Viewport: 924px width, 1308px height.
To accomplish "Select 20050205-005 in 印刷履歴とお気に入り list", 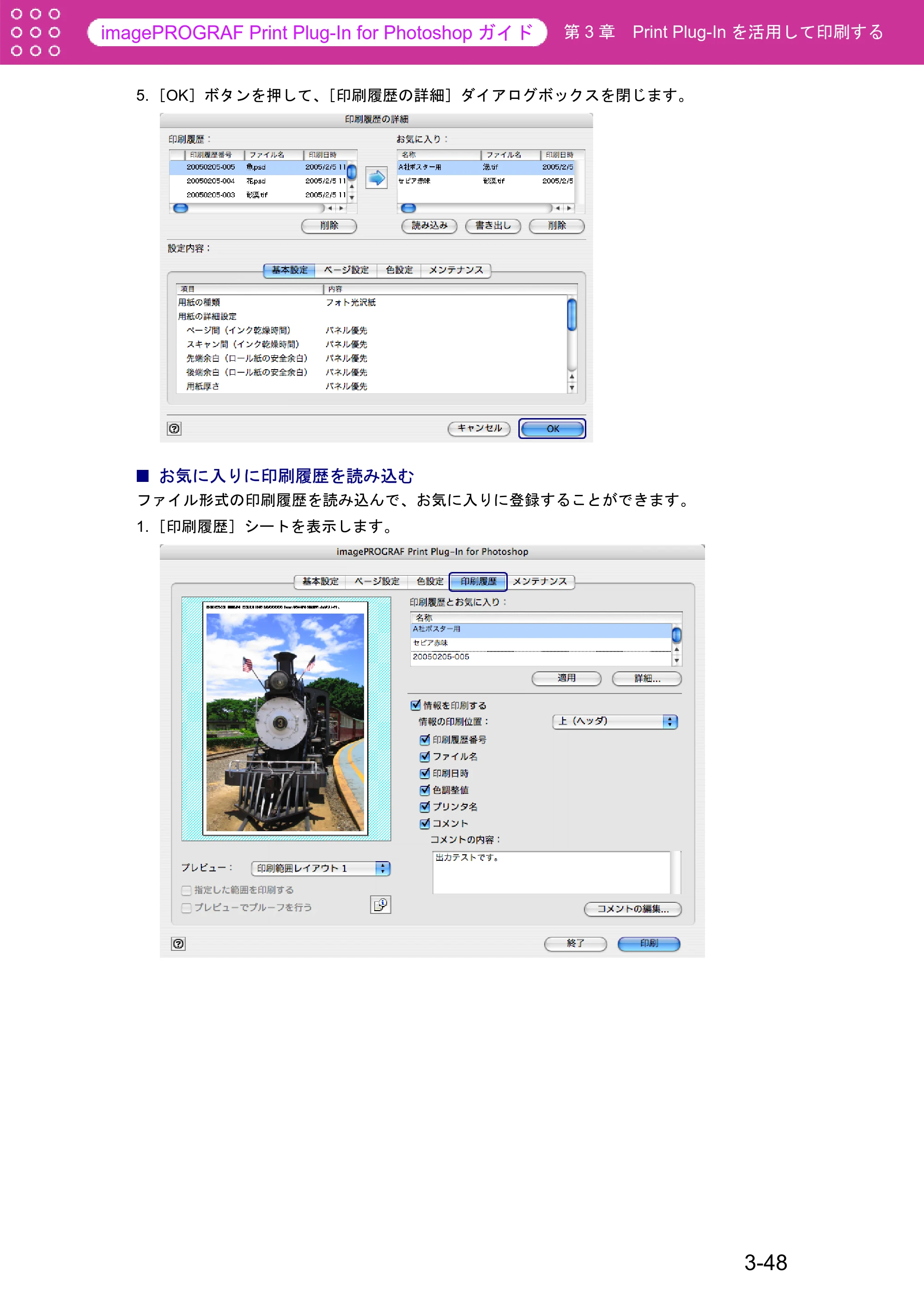I will [x=541, y=657].
